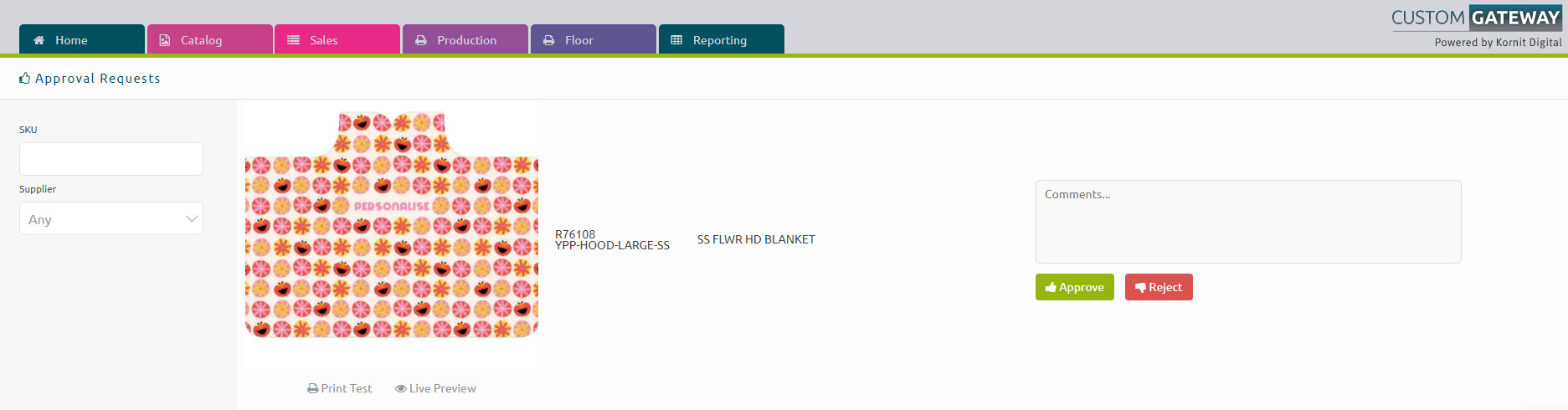This screenshot has height=410, width=1568.
Task: Open the Live Preview link
Action: tap(435, 388)
